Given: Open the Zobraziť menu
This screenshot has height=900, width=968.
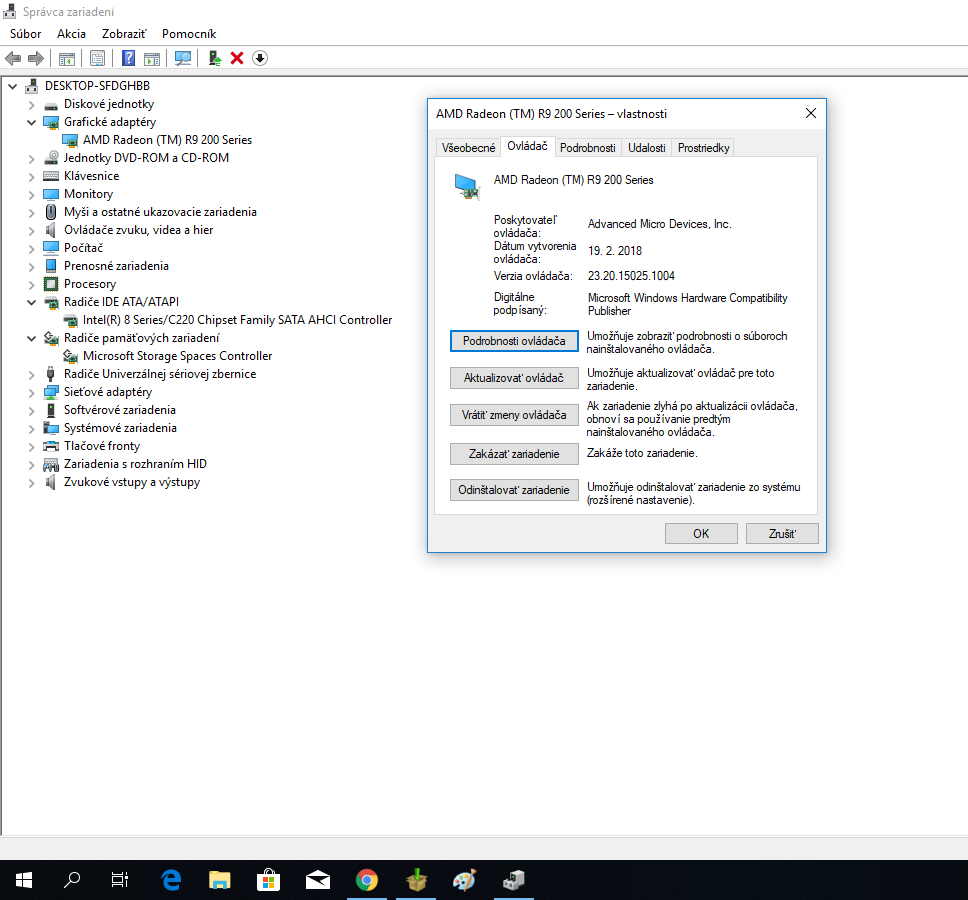Looking at the screenshot, I should [124, 34].
